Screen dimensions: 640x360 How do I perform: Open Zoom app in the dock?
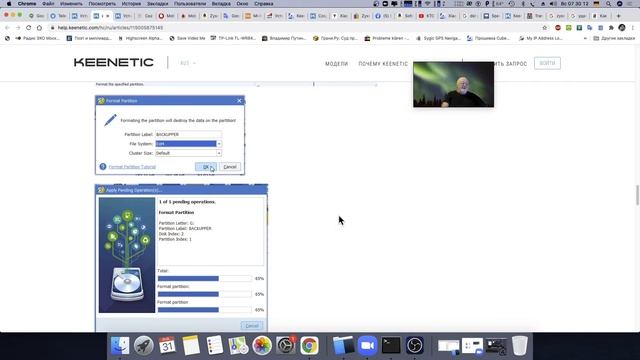[367, 346]
